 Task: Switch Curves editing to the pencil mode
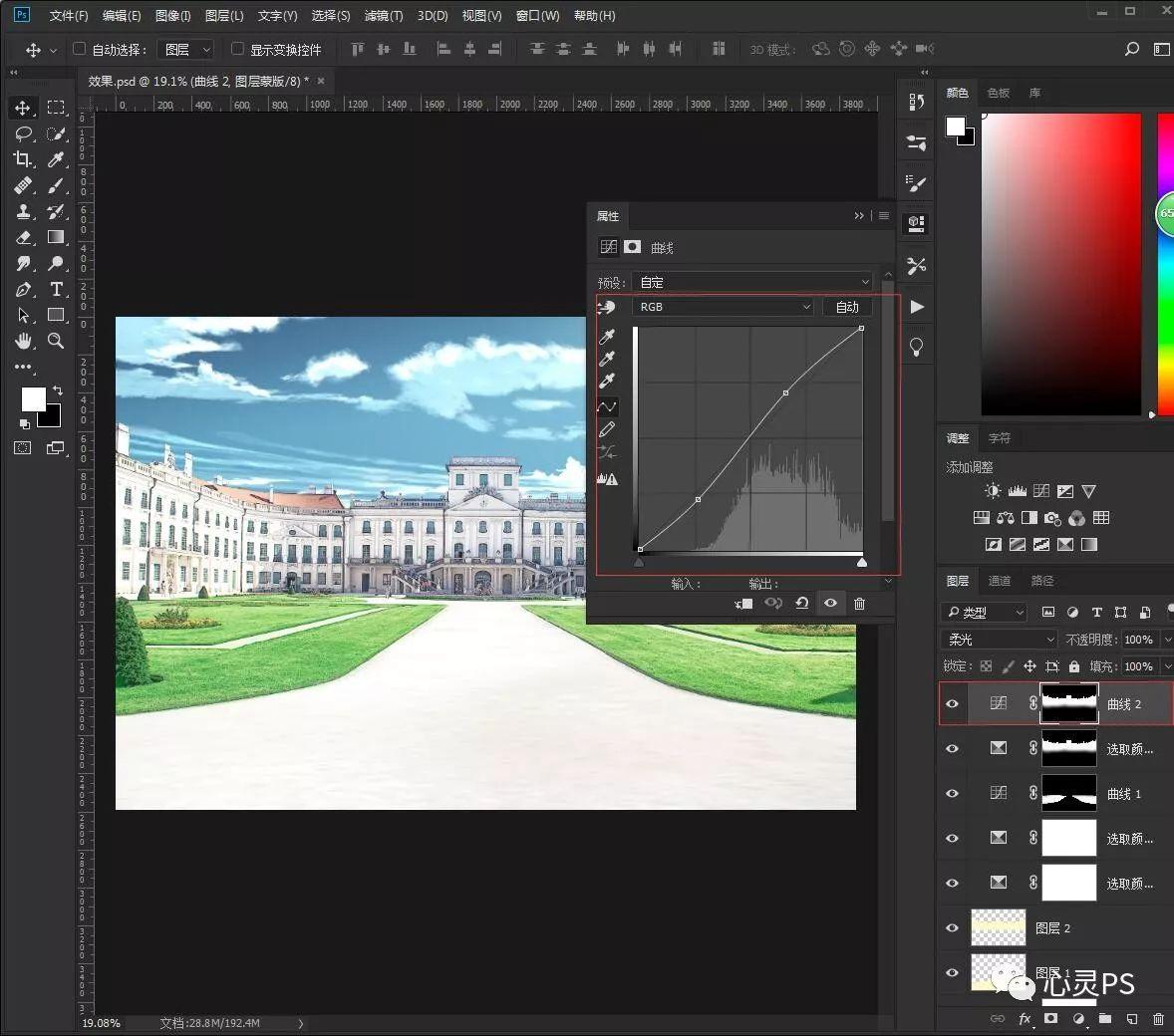click(609, 429)
